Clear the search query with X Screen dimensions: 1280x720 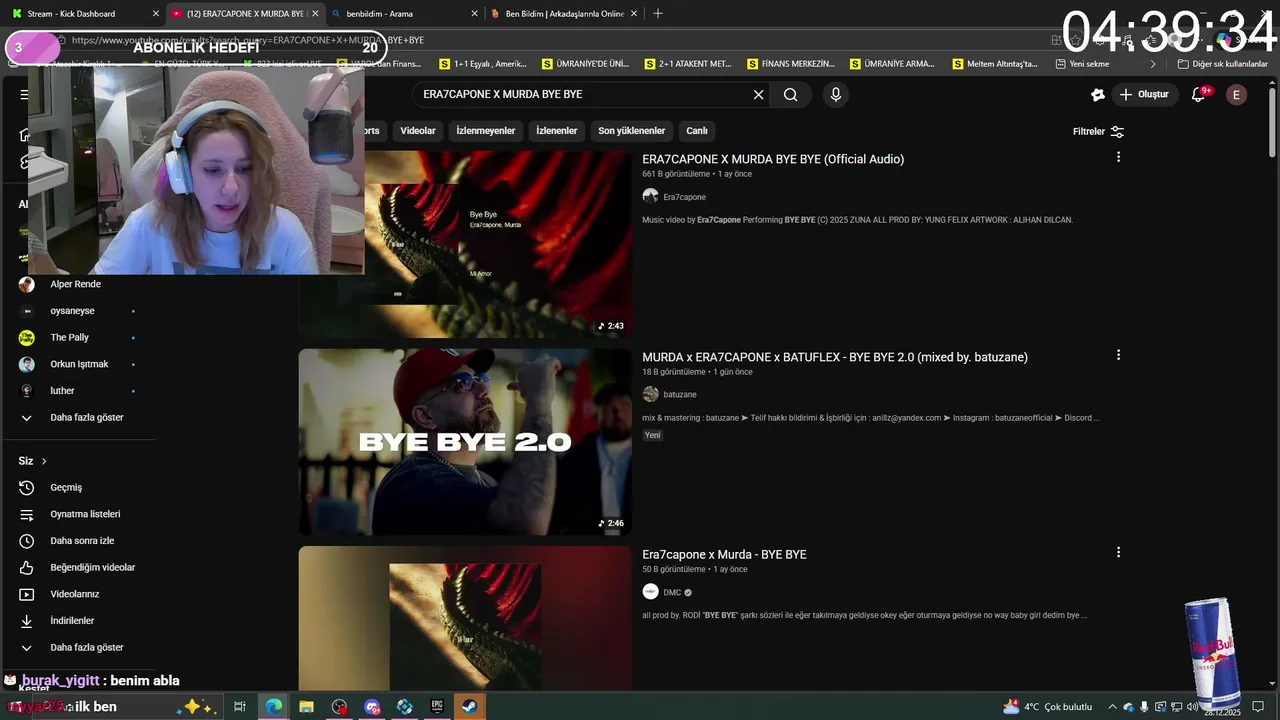point(758,95)
